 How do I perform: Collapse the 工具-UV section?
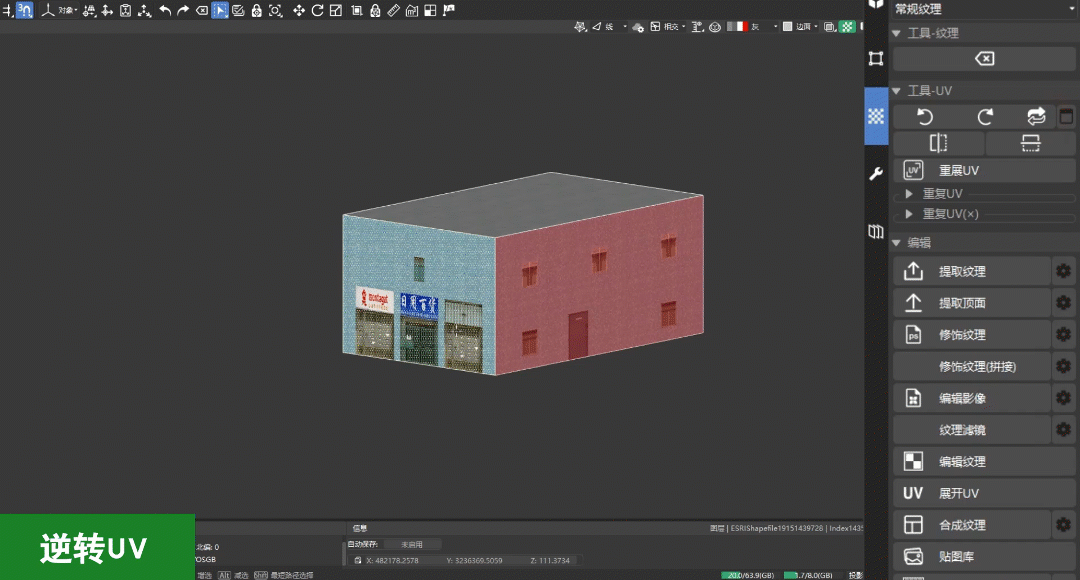pyautogui.click(x=897, y=91)
